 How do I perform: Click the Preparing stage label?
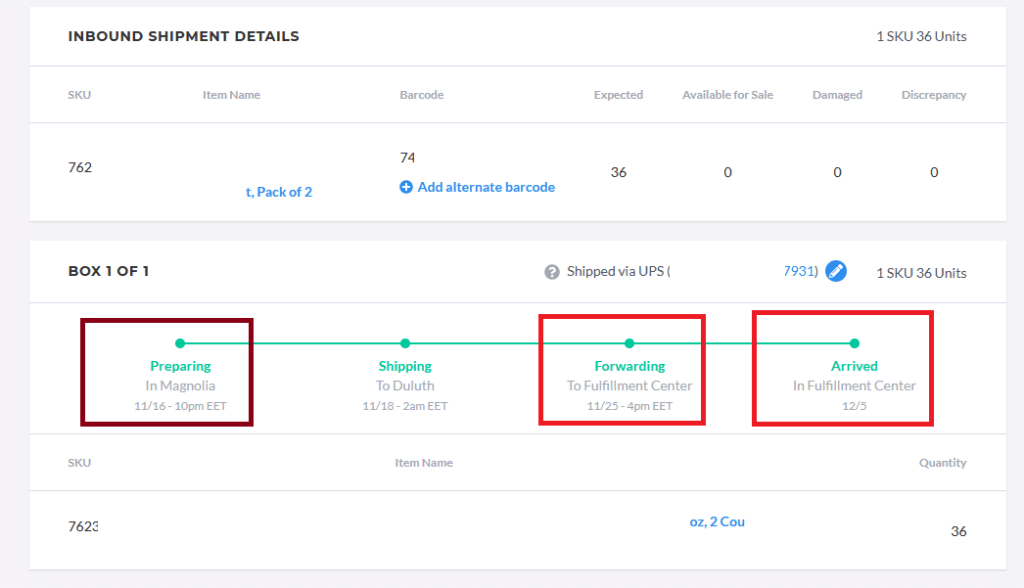click(x=180, y=366)
